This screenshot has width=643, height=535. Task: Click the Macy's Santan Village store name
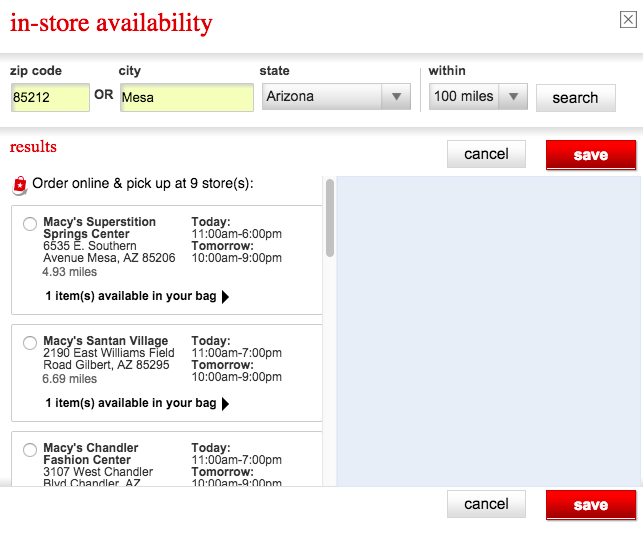click(106, 342)
